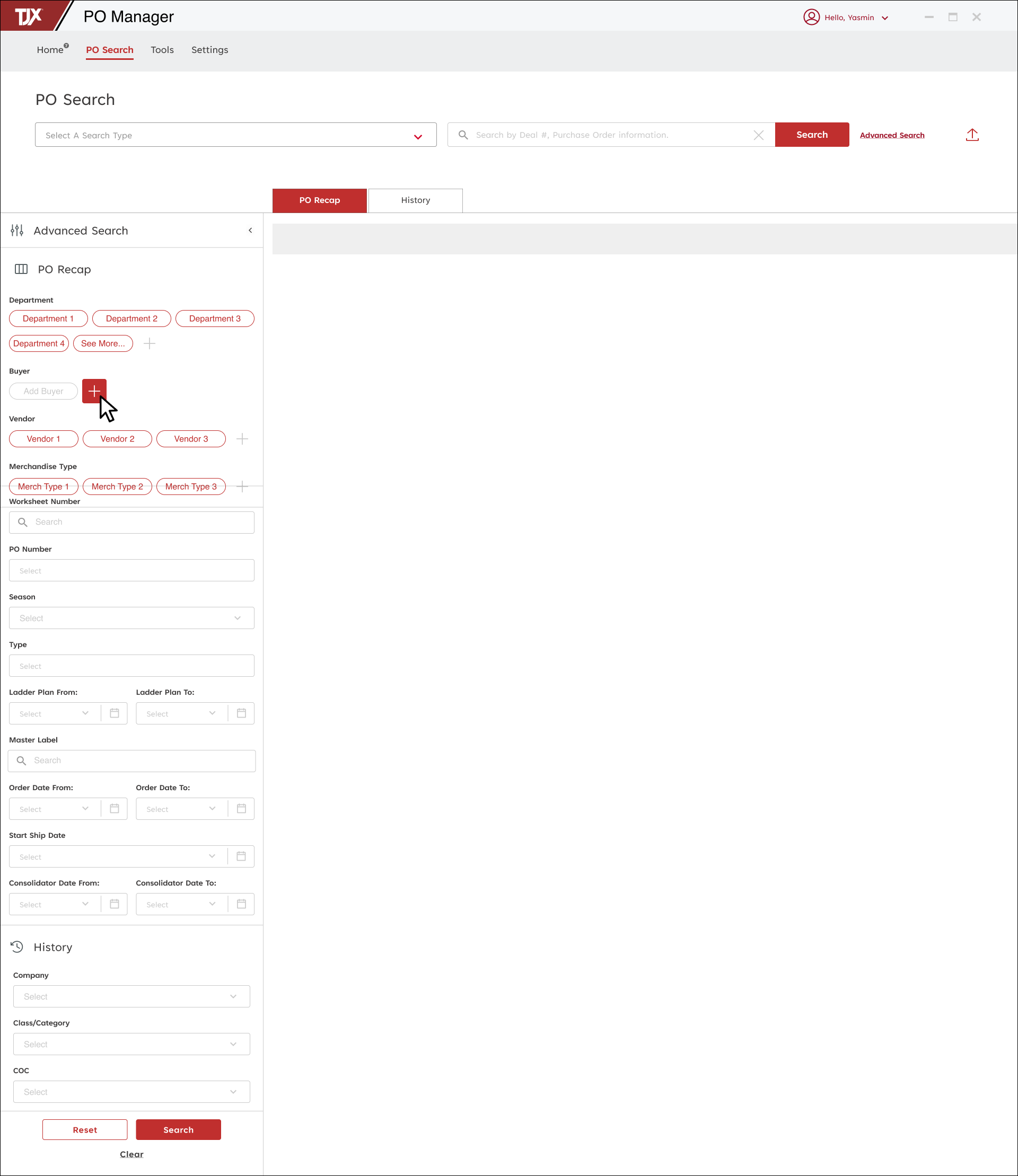Image resolution: width=1018 pixels, height=1176 pixels.
Task: Open the Class/Category dropdown
Action: tap(132, 1044)
